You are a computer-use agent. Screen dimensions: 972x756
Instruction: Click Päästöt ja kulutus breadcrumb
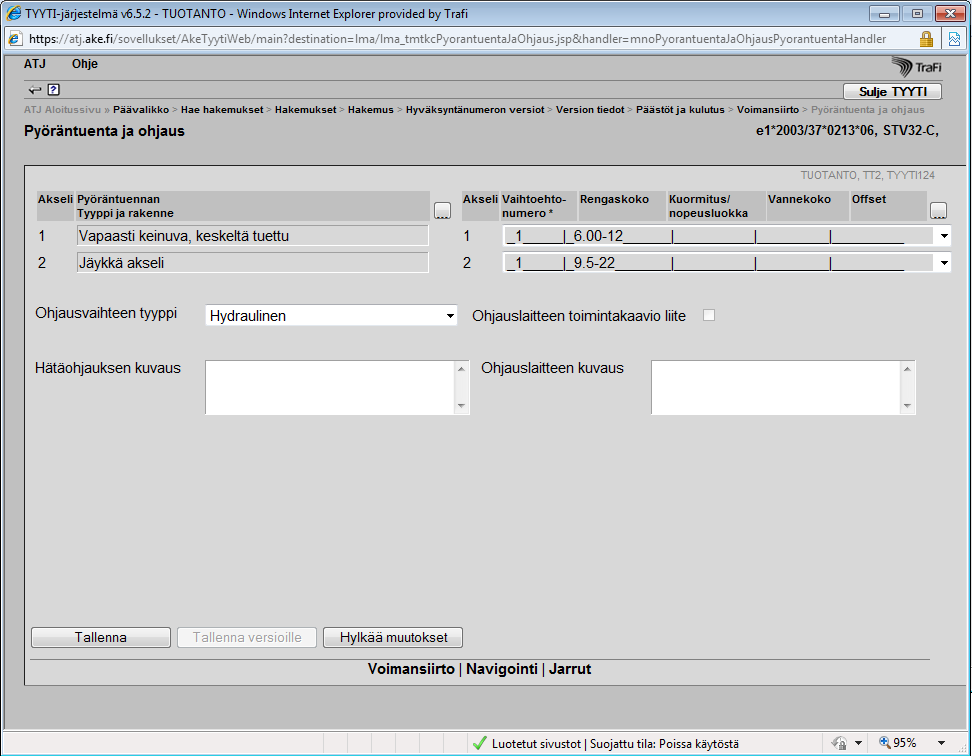point(680,110)
